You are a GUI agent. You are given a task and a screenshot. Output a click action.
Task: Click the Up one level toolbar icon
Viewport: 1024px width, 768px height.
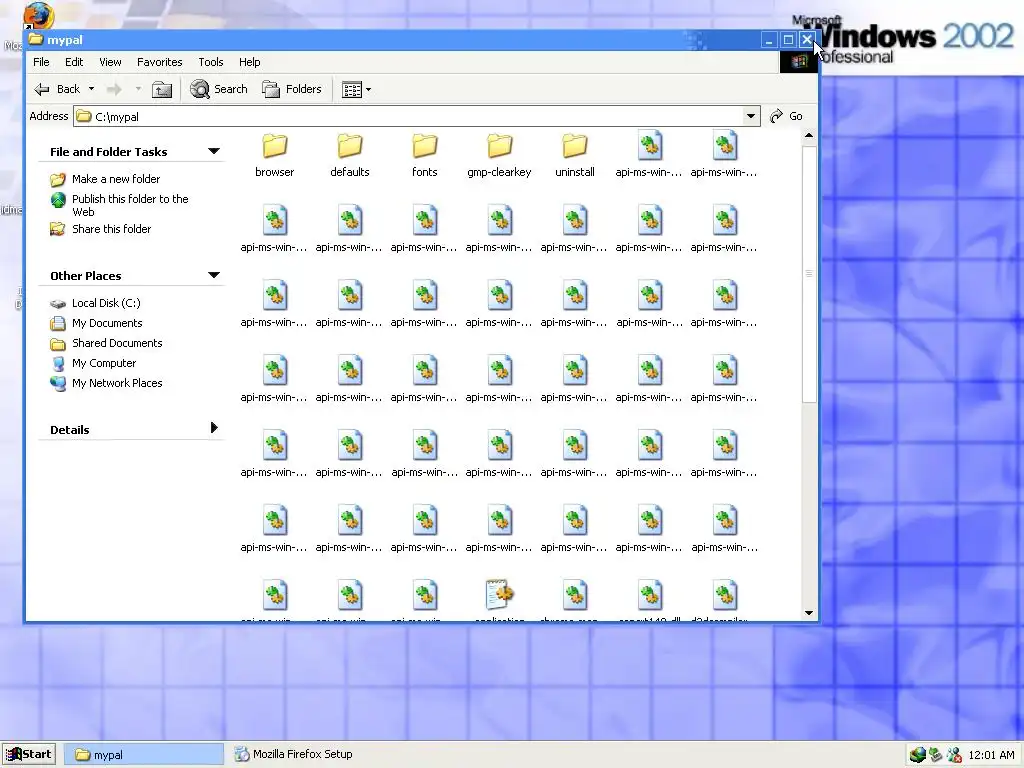coord(161,89)
